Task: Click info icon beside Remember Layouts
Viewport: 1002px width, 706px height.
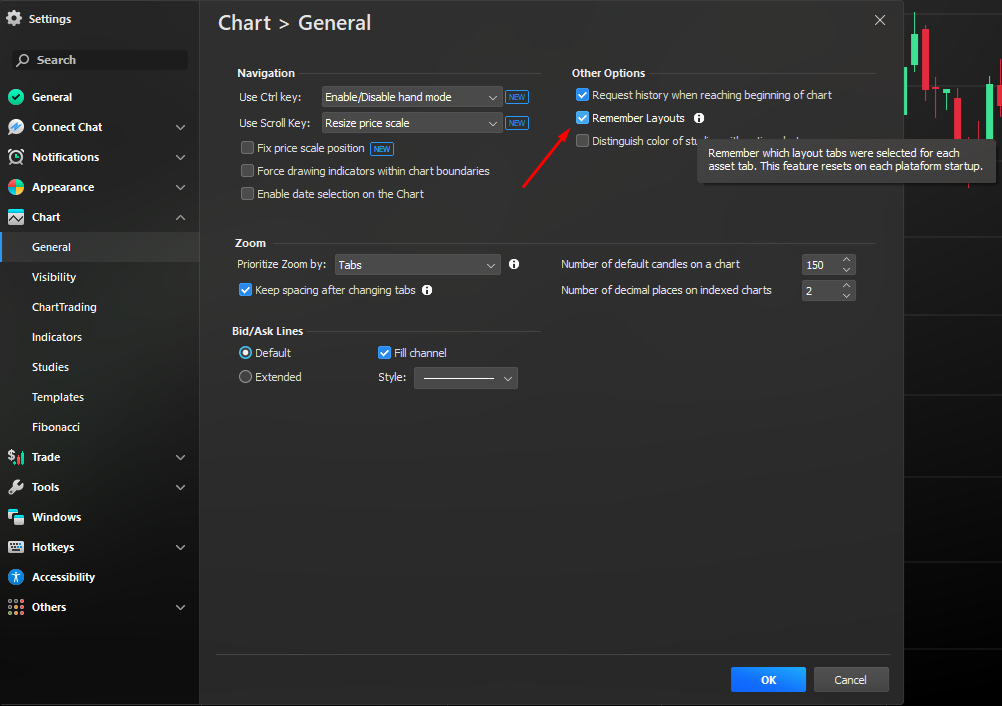Action: pyautogui.click(x=699, y=118)
